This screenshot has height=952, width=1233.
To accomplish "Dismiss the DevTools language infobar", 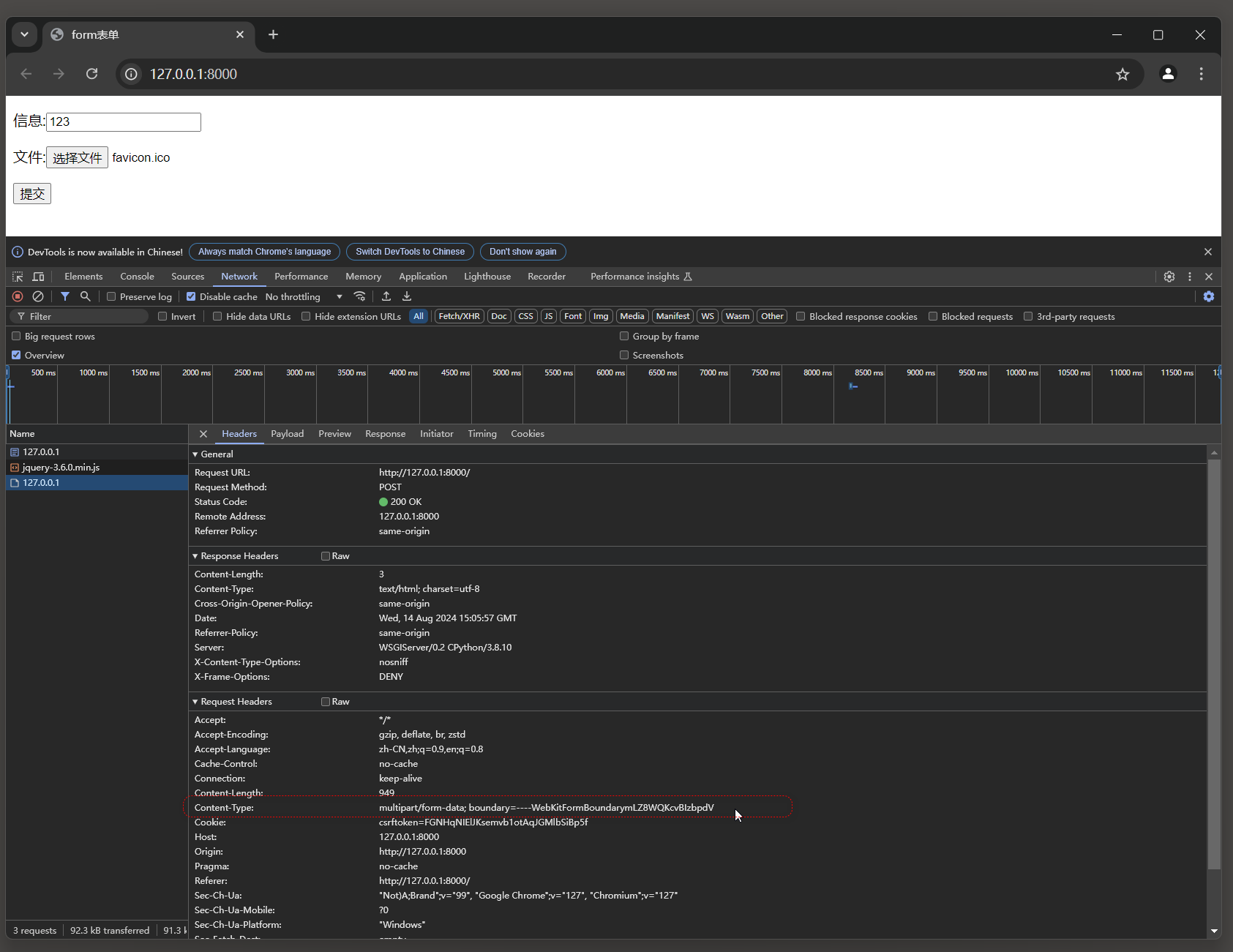I will point(1208,252).
